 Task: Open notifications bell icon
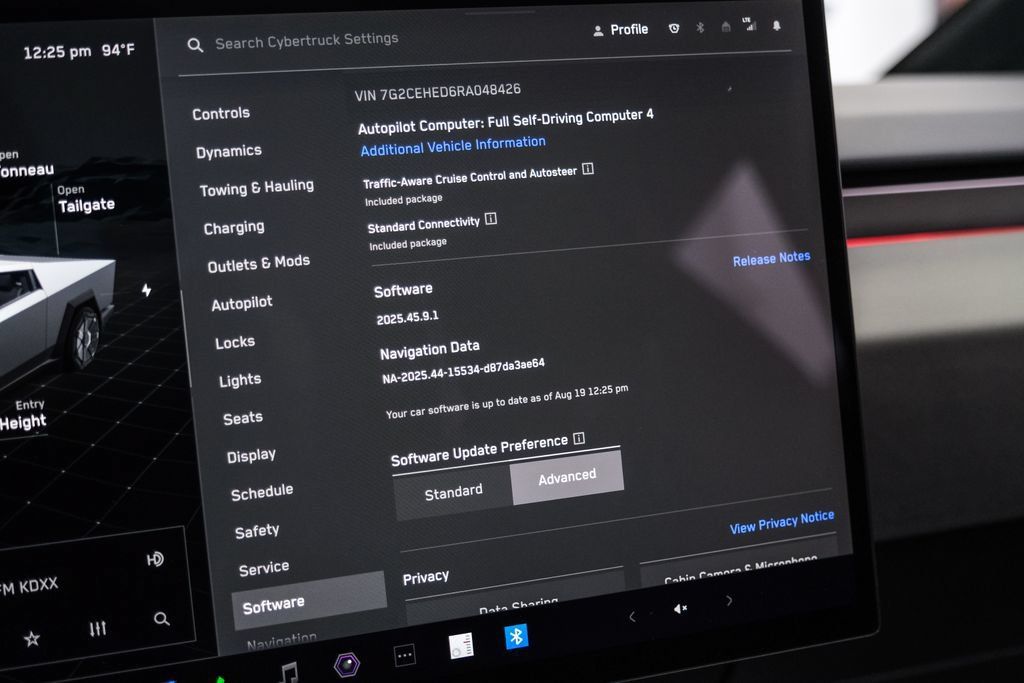point(776,25)
